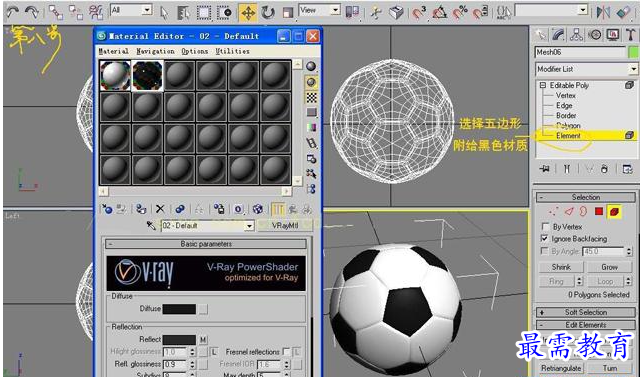Open the Modifier List dropdown
The height and width of the screenshot is (377, 640).
click(x=586, y=69)
